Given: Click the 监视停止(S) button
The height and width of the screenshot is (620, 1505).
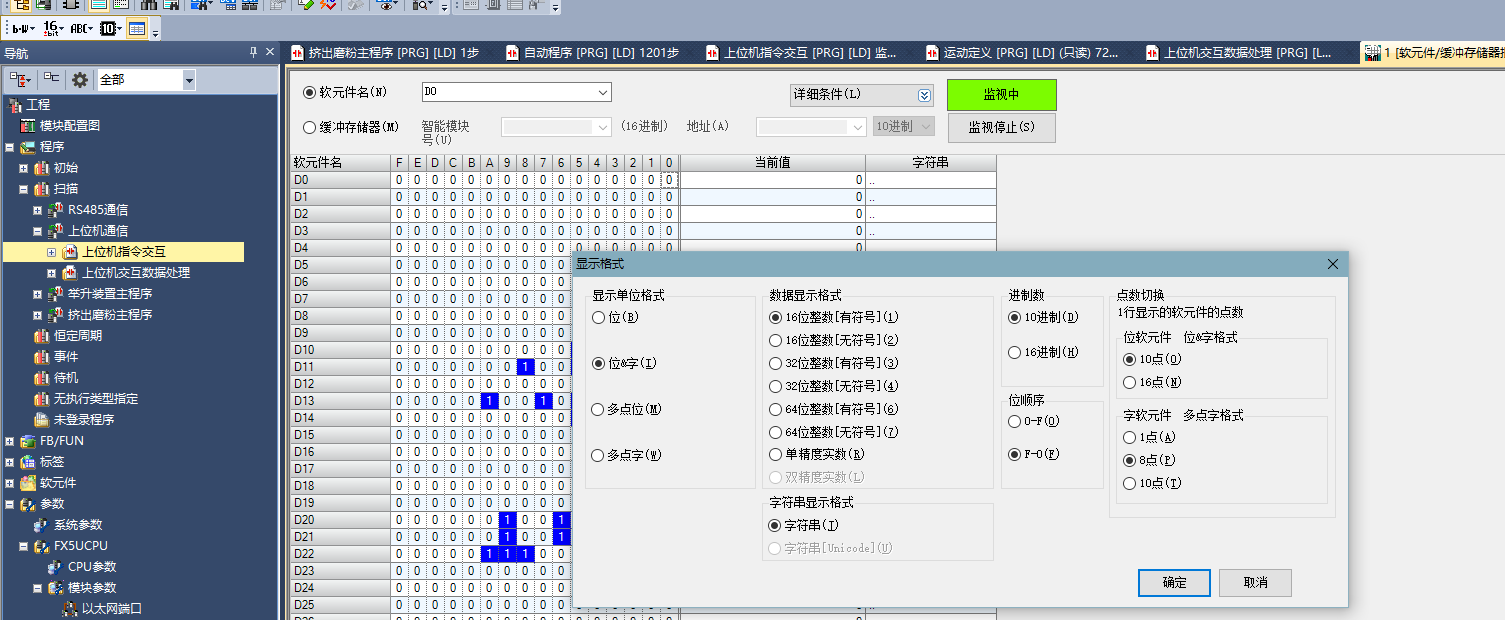Looking at the screenshot, I should (x=1001, y=128).
